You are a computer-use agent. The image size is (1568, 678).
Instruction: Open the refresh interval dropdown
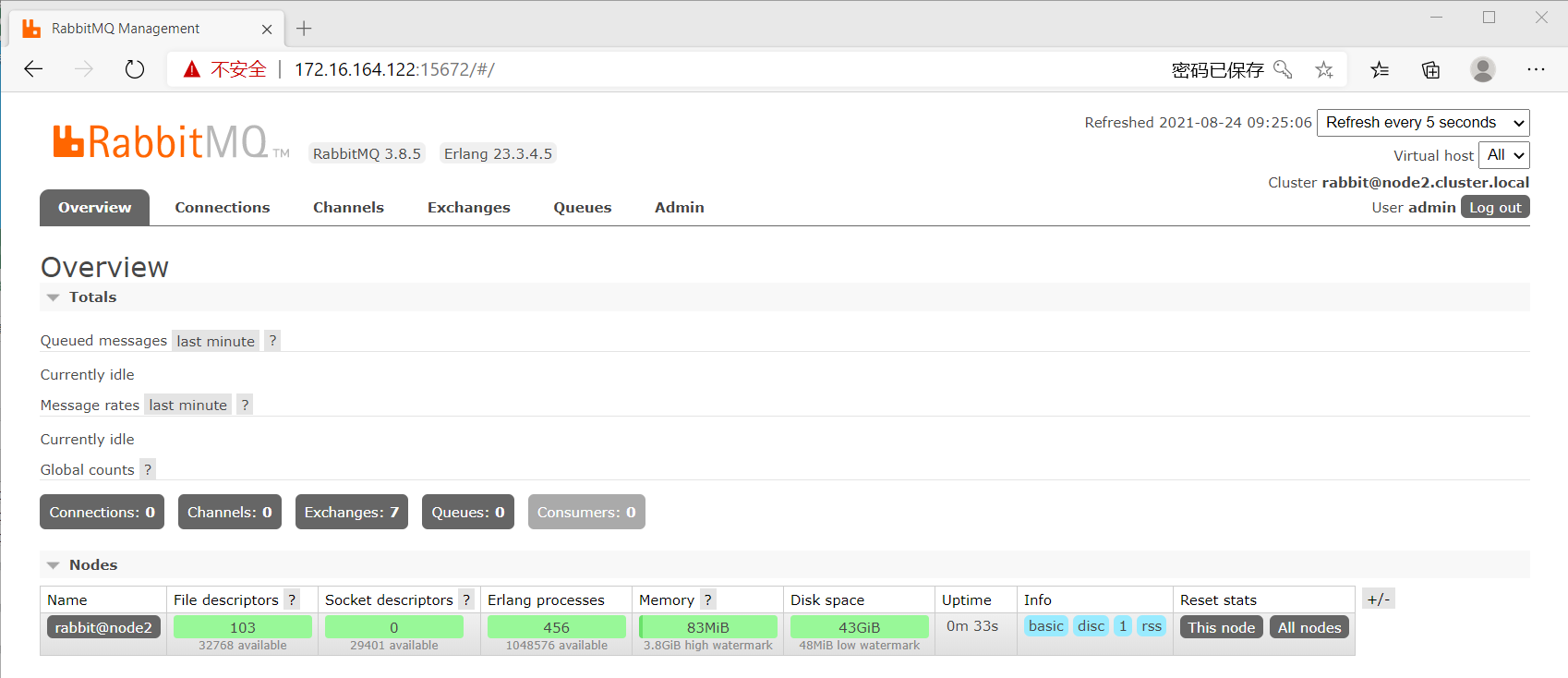(1423, 123)
